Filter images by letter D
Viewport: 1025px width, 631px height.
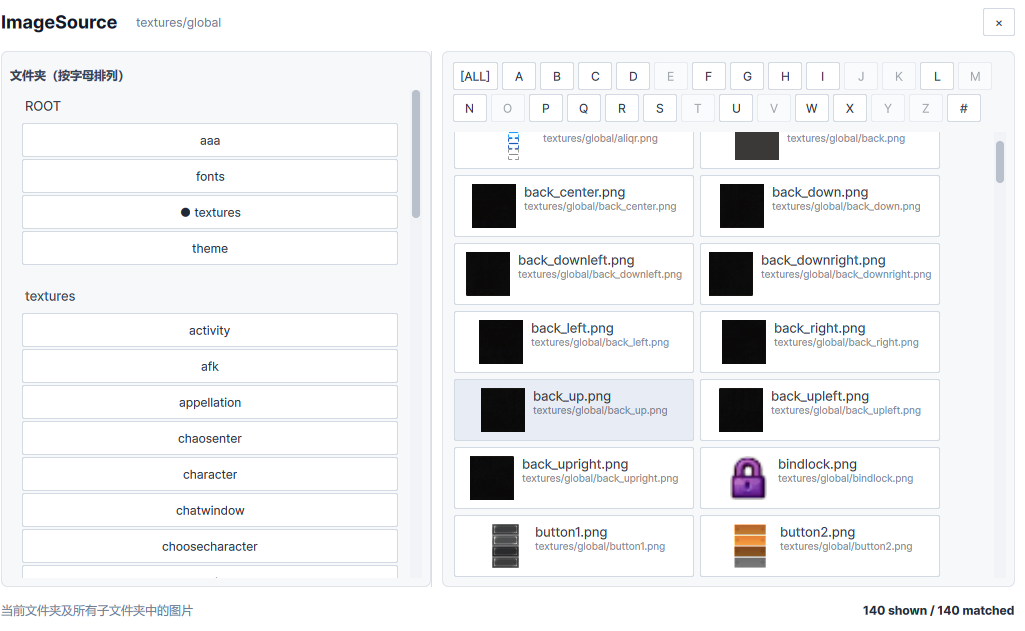click(633, 77)
